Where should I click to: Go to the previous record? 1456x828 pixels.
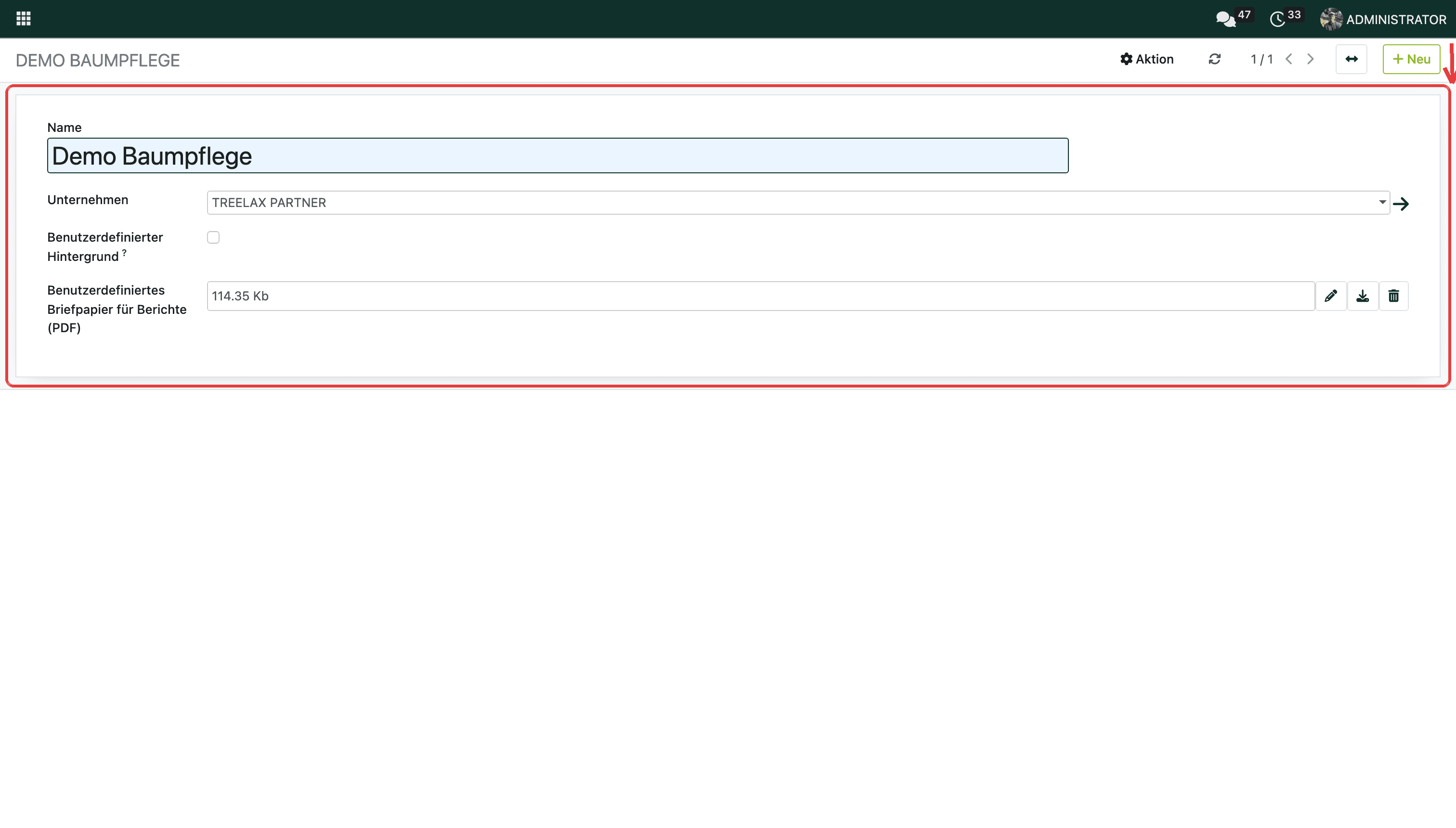1289,59
